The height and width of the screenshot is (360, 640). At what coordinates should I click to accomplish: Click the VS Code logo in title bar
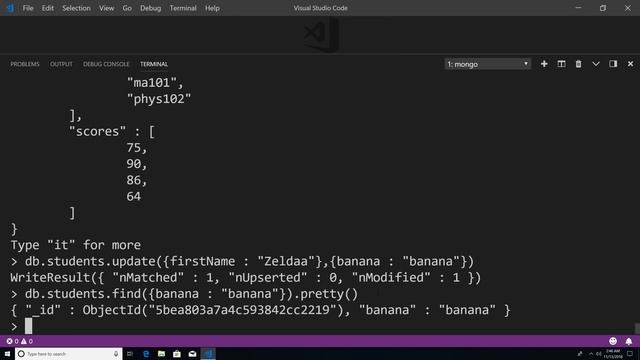[10, 8]
